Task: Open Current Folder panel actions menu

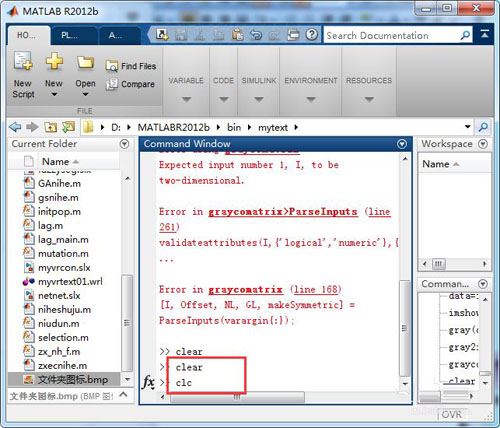Action: [x=124, y=144]
